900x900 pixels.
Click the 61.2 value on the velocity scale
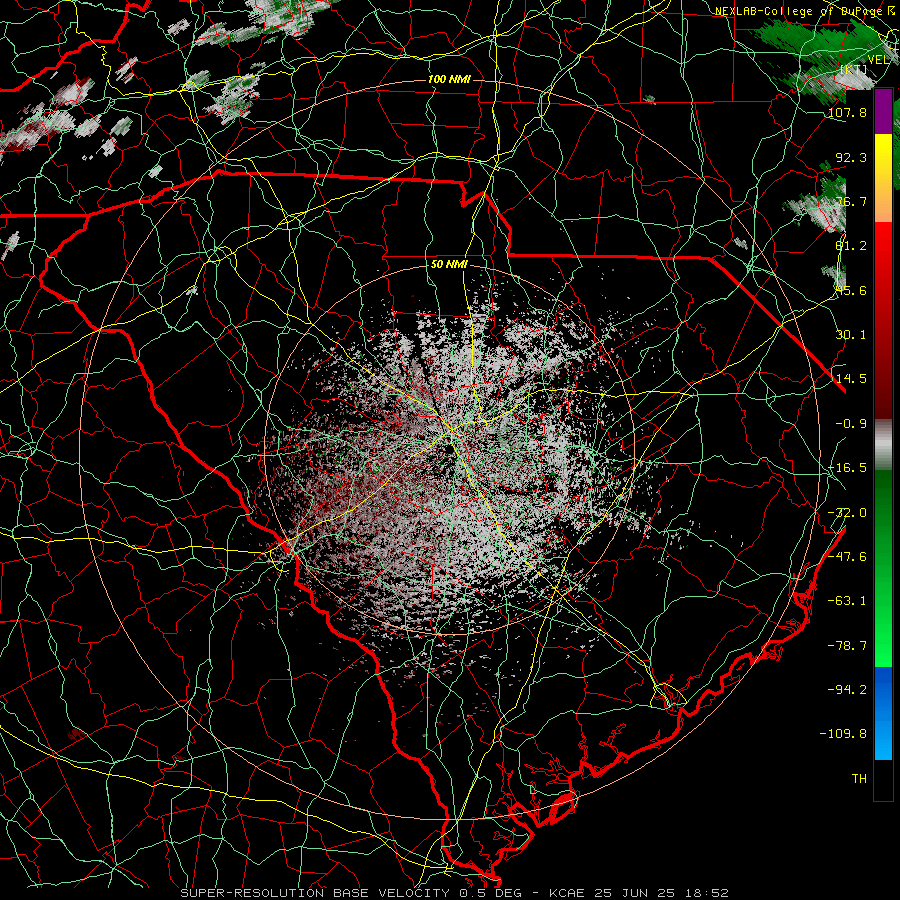tap(851, 246)
